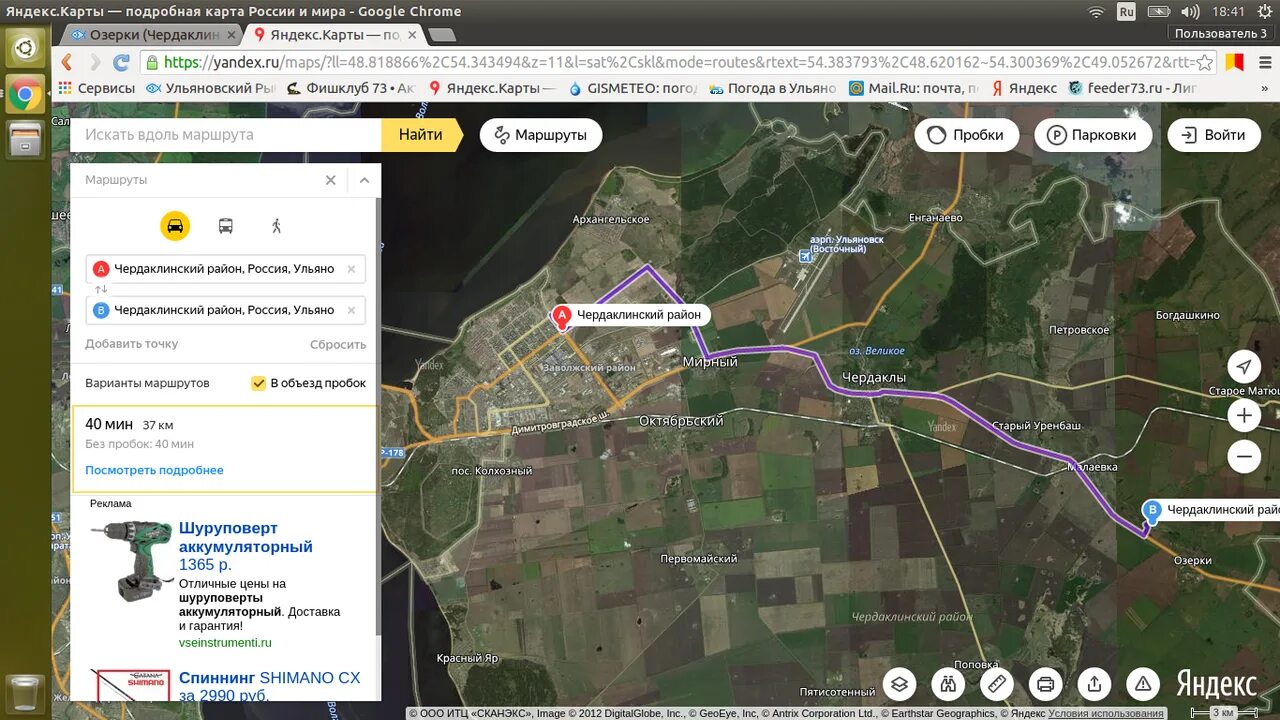The width and height of the screenshot is (1280, 720).
Task: Open Ubuntu Dash from launcher
Action: (25, 46)
